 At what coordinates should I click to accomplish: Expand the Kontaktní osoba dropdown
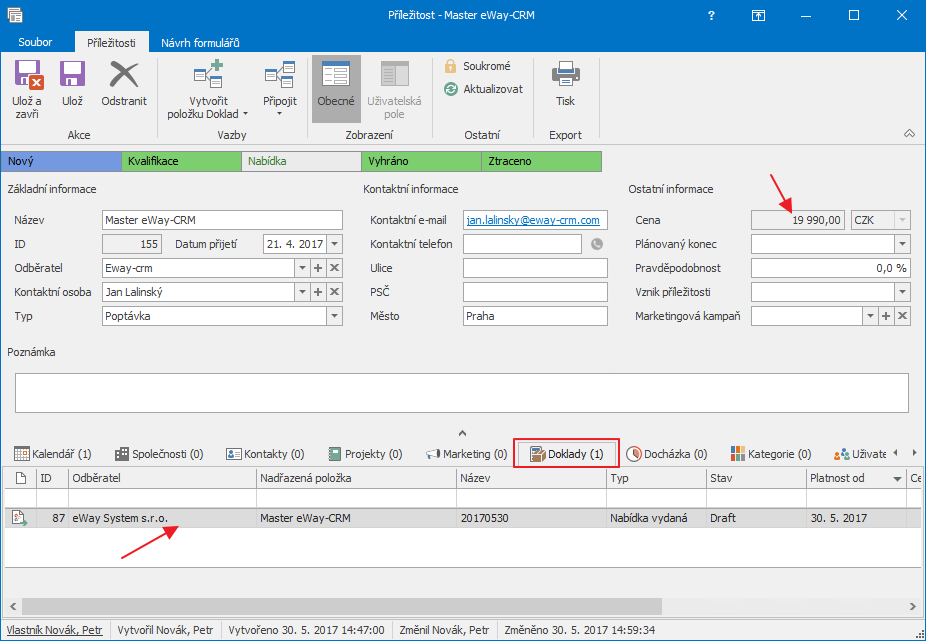pos(302,292)
